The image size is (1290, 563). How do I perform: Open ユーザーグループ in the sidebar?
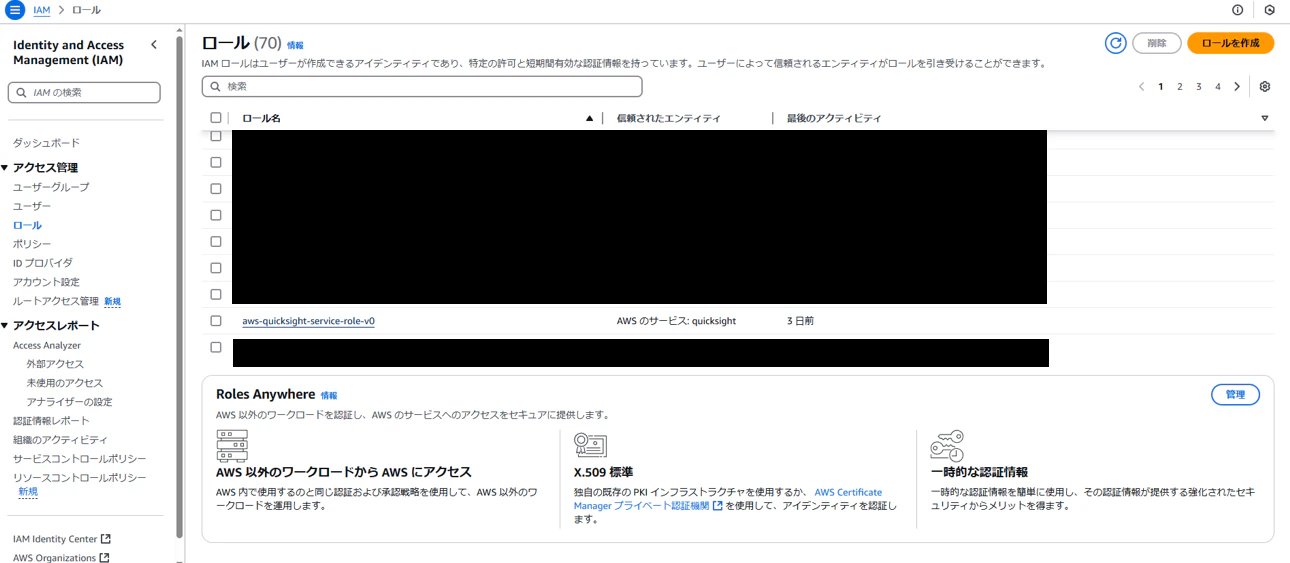[51, 187]
